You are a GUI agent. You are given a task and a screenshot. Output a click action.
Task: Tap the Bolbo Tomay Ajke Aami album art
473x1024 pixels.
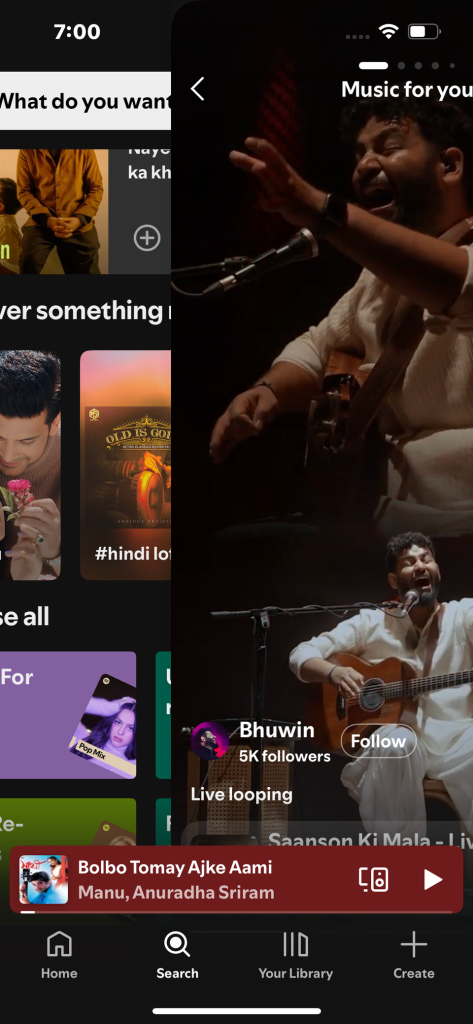(x=44, y=880)
